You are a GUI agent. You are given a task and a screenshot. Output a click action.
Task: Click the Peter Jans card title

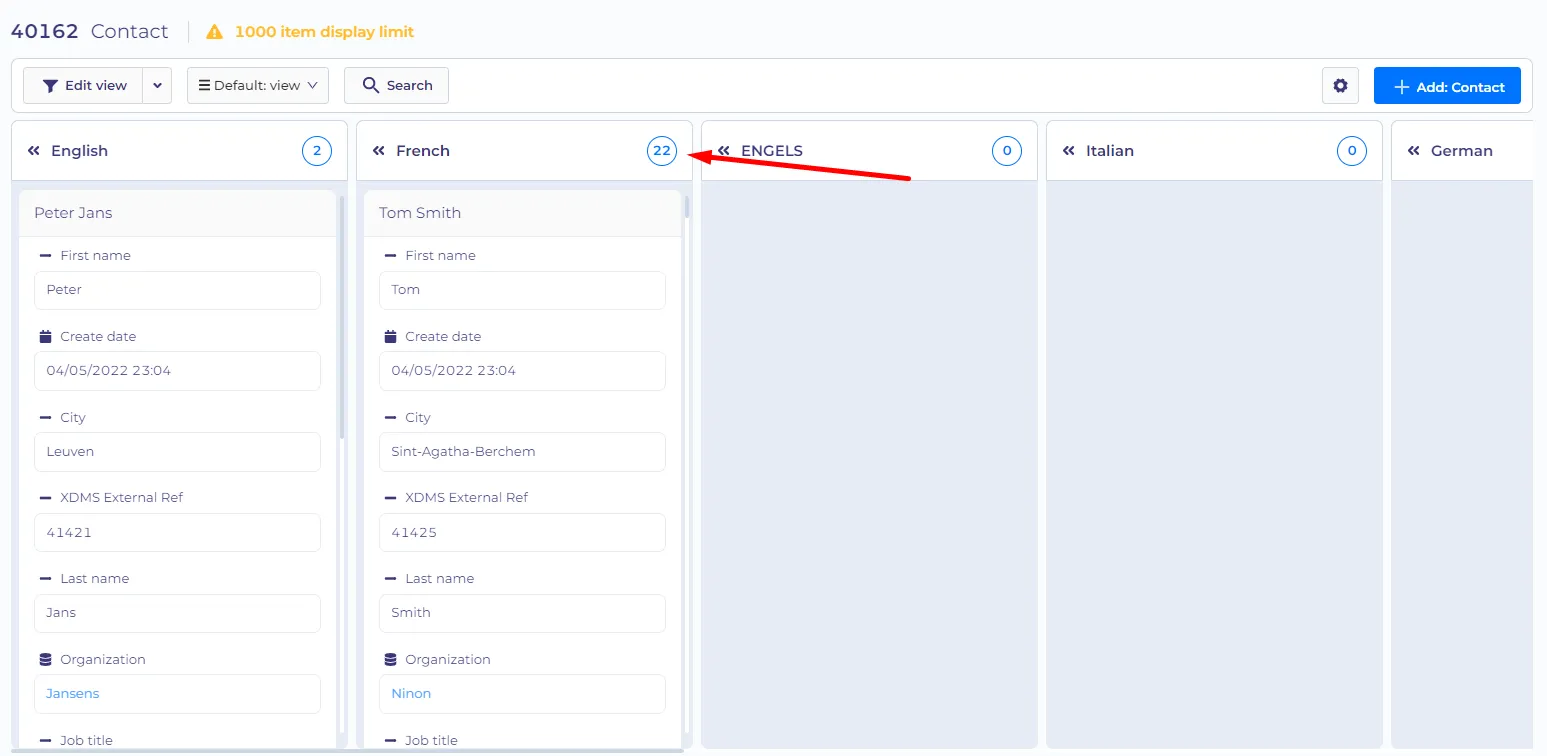pos(73,213)
